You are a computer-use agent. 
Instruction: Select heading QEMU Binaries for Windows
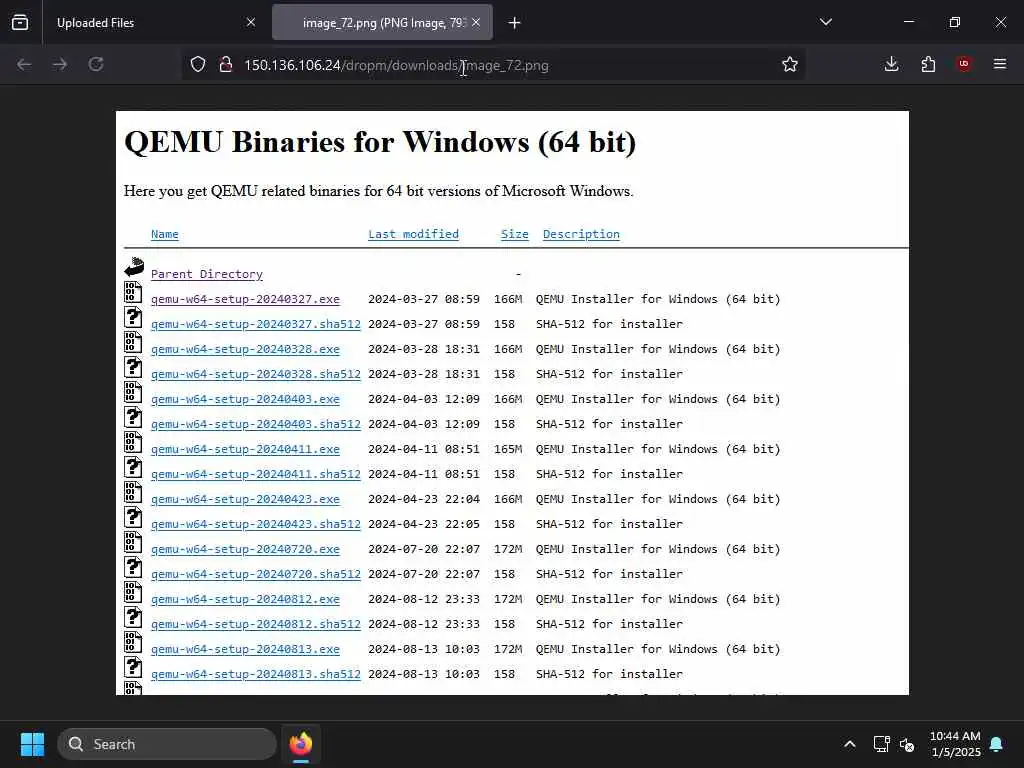coord(380,142)
